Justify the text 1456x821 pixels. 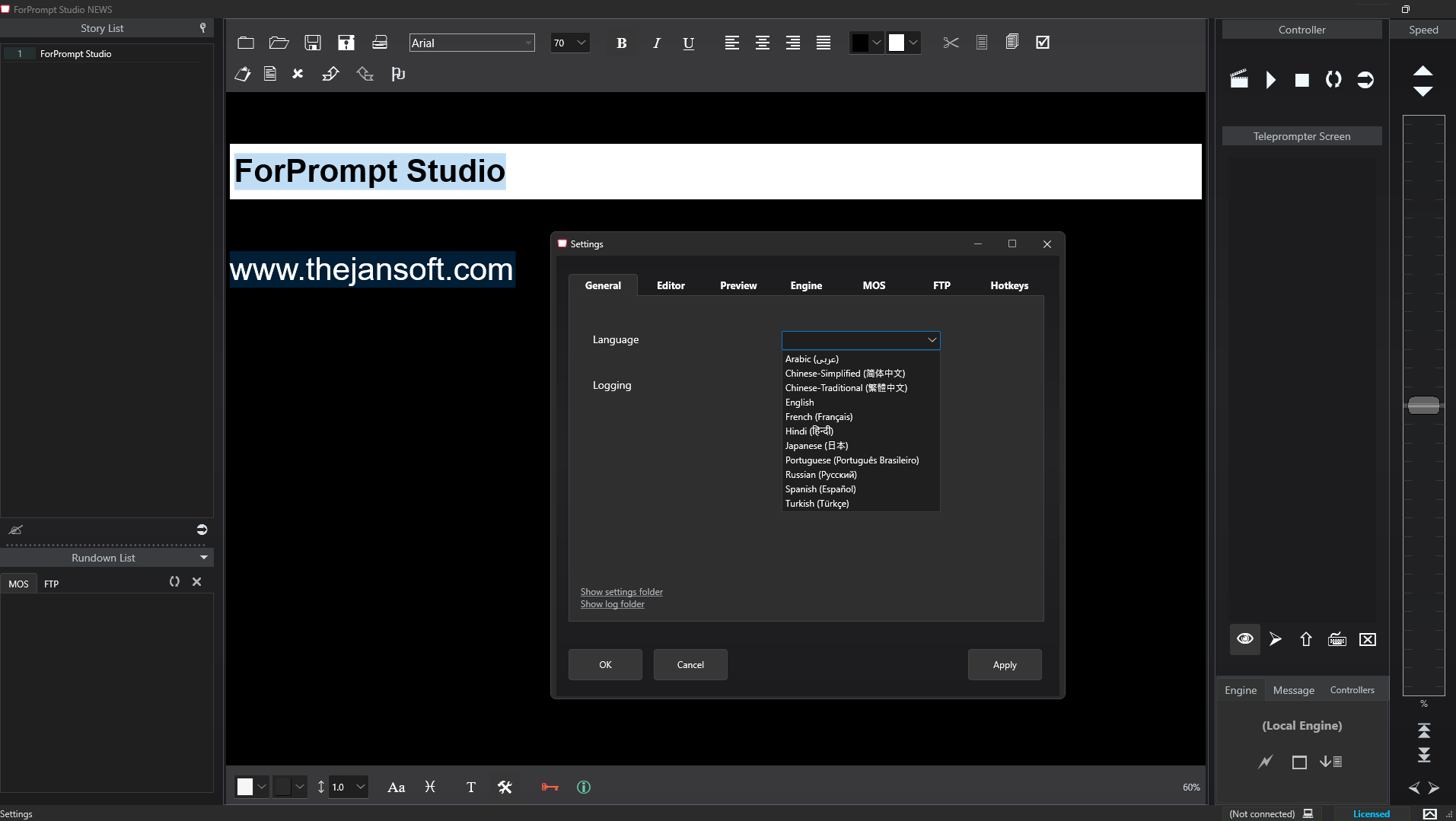(x=824, y=43)
